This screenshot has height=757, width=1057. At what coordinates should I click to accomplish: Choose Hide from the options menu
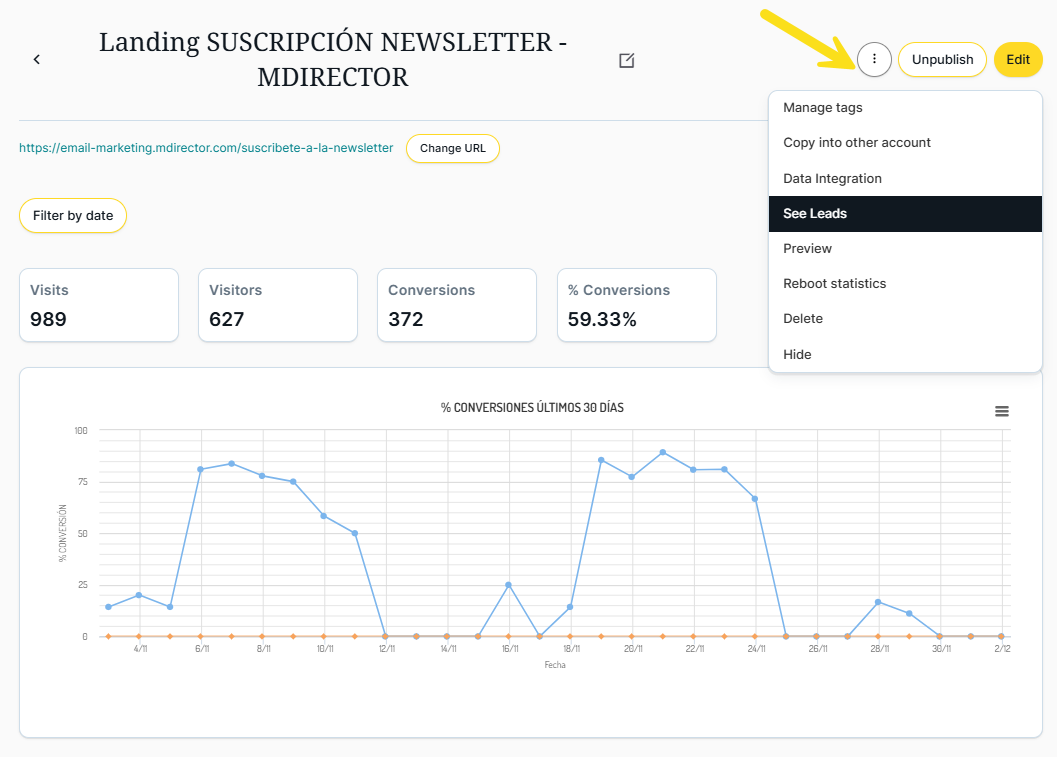point(797,355)
